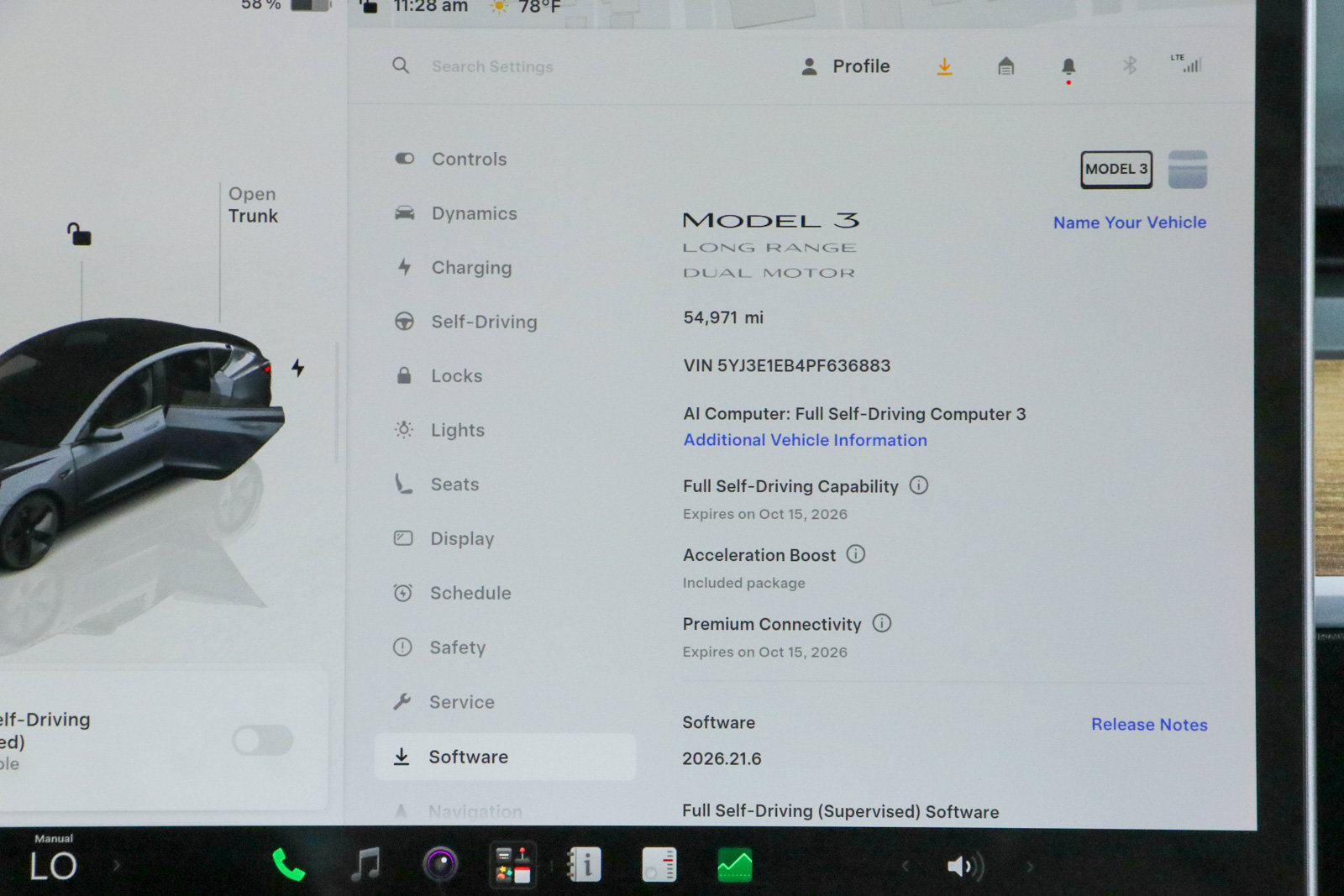Open the Self-Driving settings menu
1344x896 pixels.
466,322
